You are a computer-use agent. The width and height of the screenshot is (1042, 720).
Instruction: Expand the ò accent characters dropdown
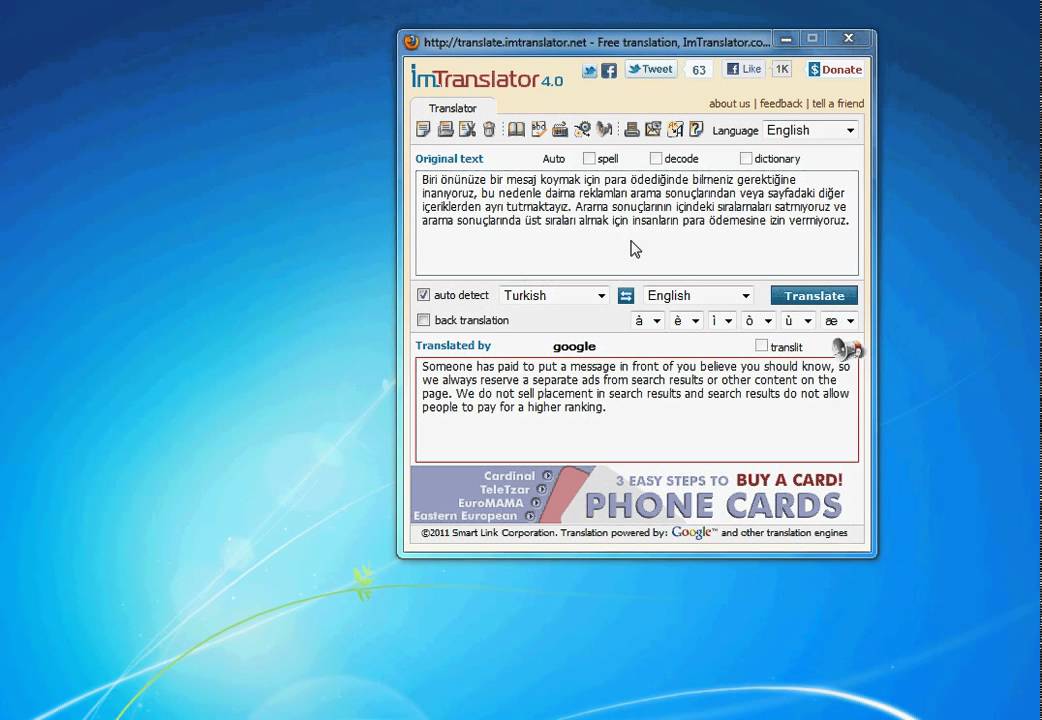click(x=758, y=321)
